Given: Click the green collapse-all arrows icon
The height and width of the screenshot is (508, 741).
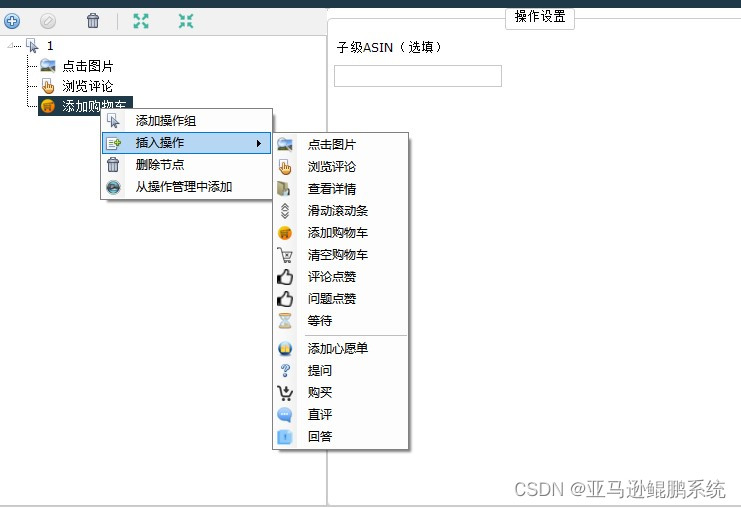Looking at the screenshot, I should (x=186, y=21).
